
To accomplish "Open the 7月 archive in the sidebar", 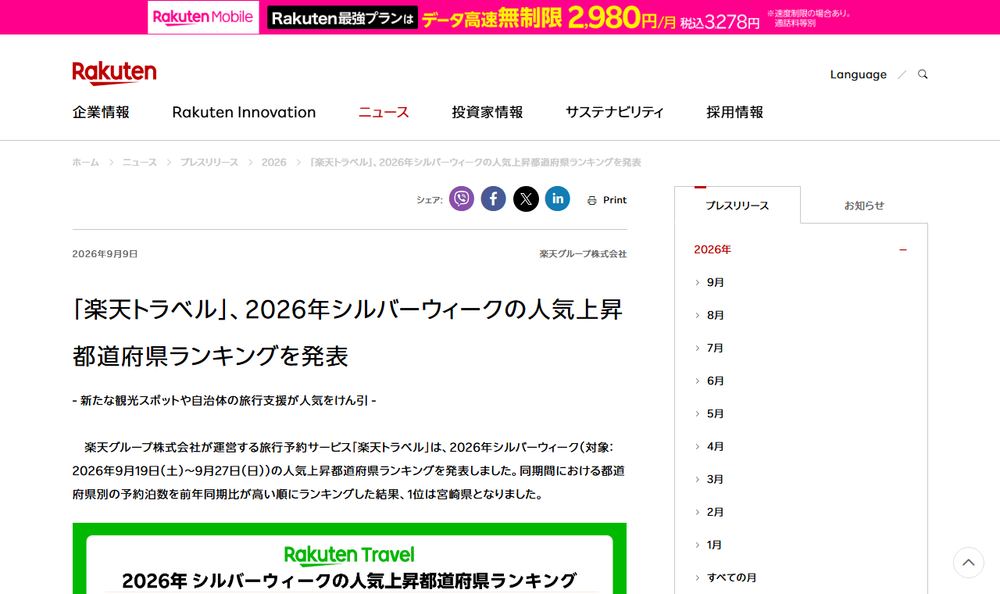I will point(715,348).
